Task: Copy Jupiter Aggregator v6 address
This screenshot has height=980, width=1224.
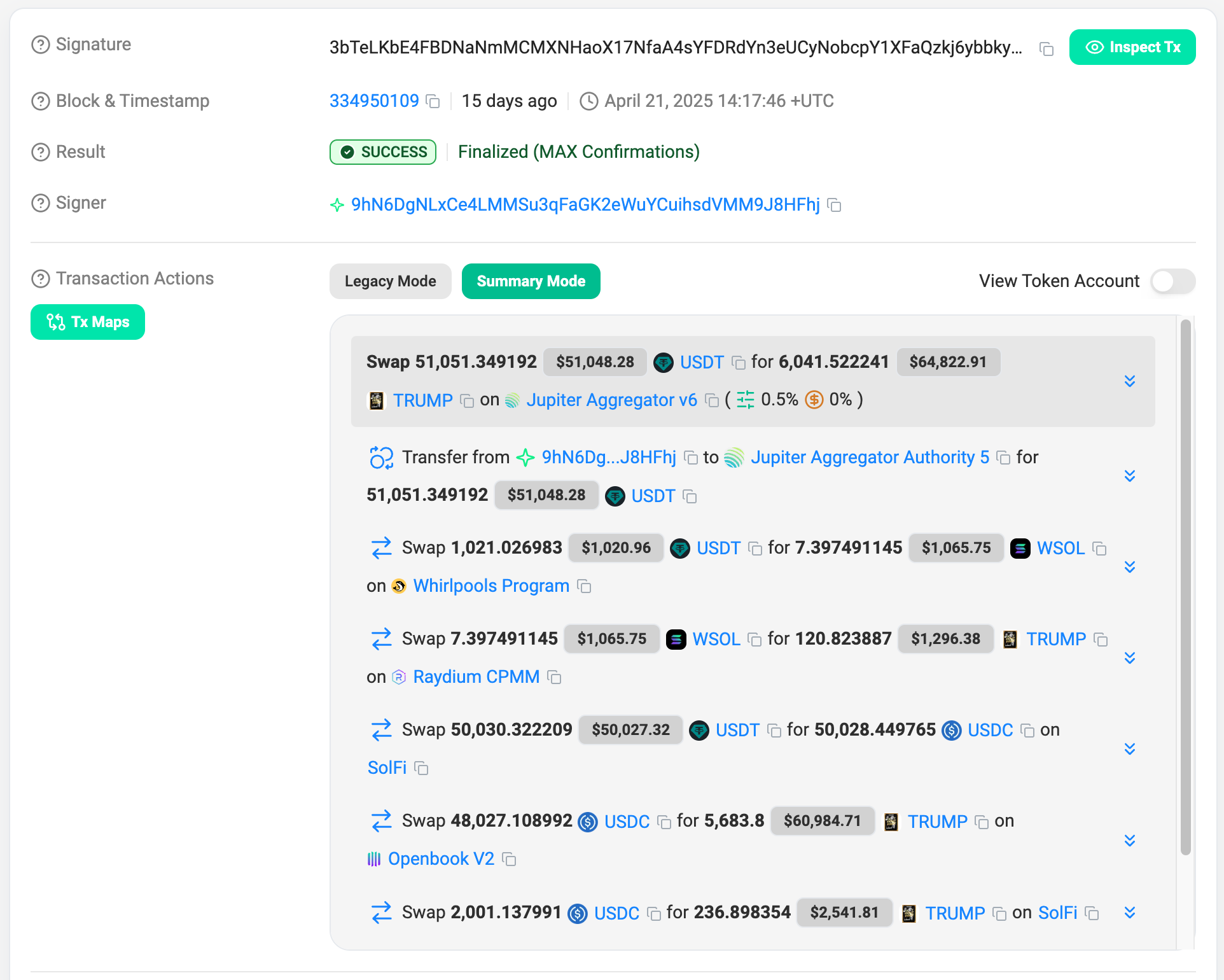Action: coord(712,401)
